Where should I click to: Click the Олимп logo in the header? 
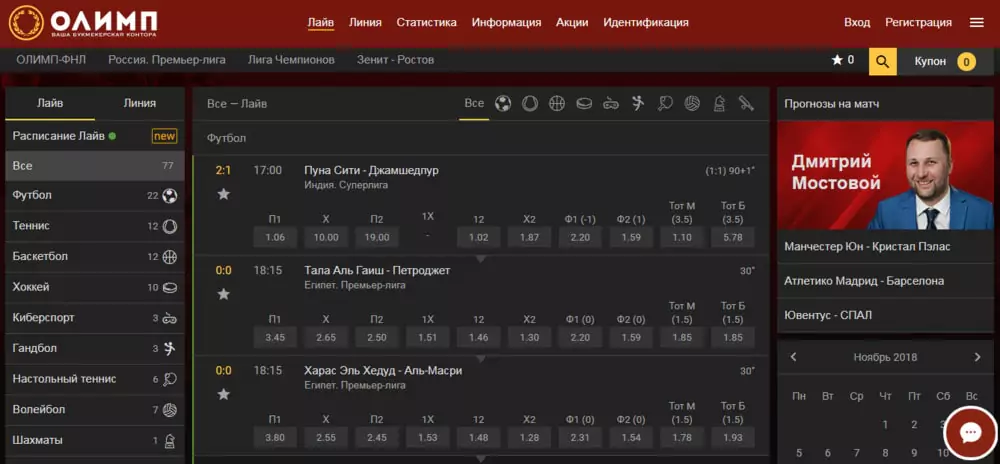click(x=83, y=22)
